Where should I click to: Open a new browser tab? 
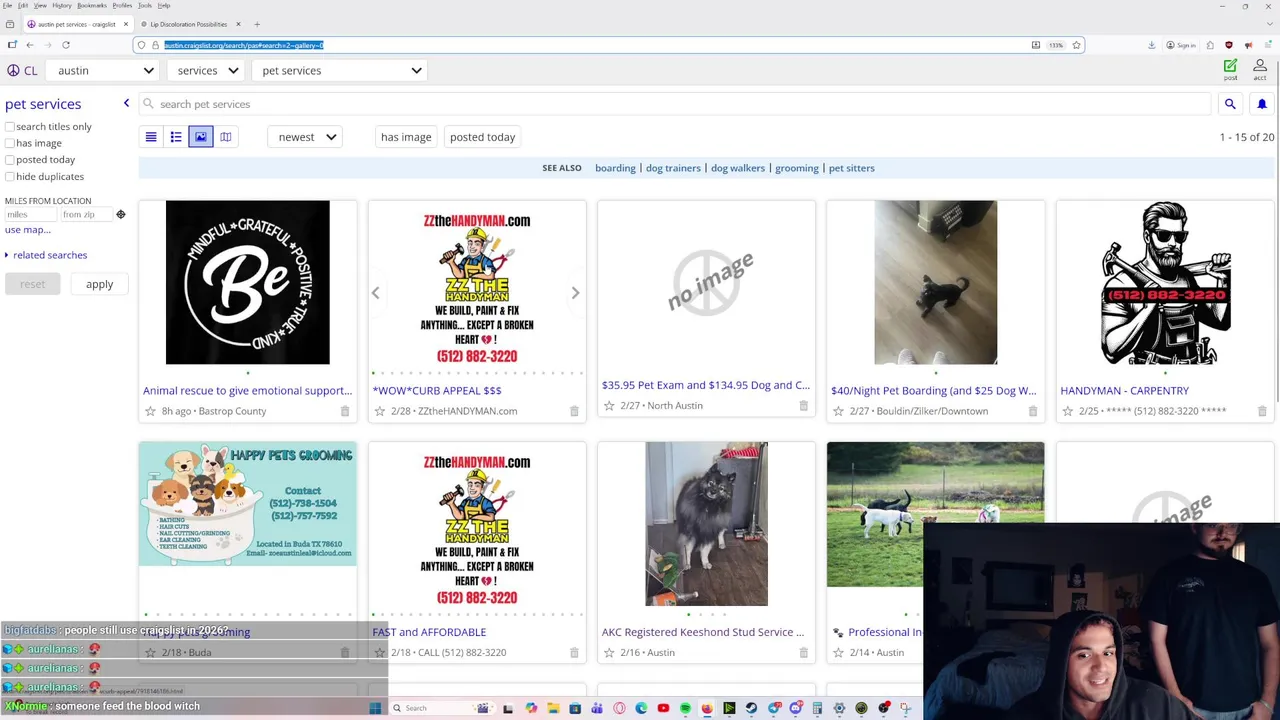(257, 24)
